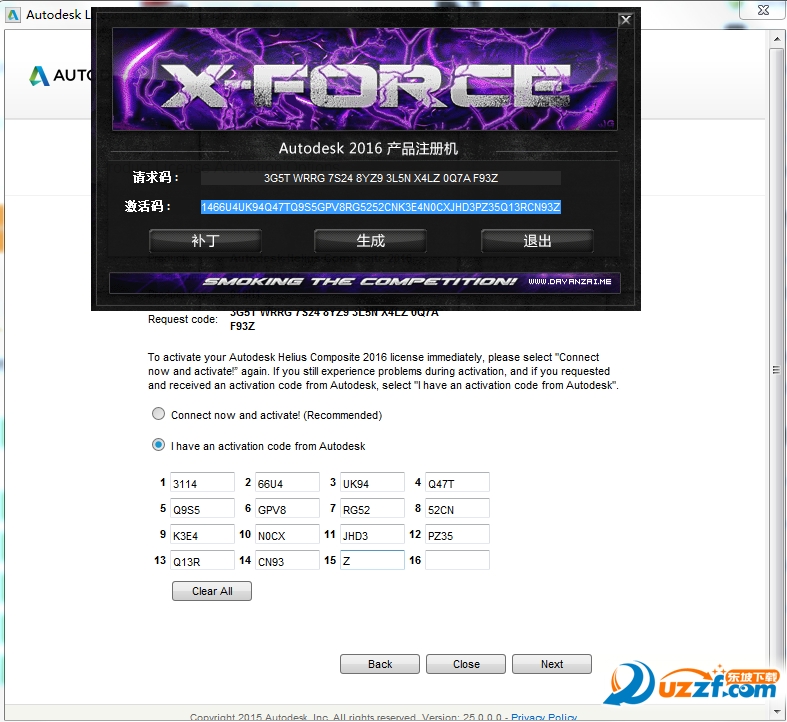Image resolution: width=787 pixels, height=722 pixels.
Task: Click the Autodesk title bar icon
Action: point(13,15)
